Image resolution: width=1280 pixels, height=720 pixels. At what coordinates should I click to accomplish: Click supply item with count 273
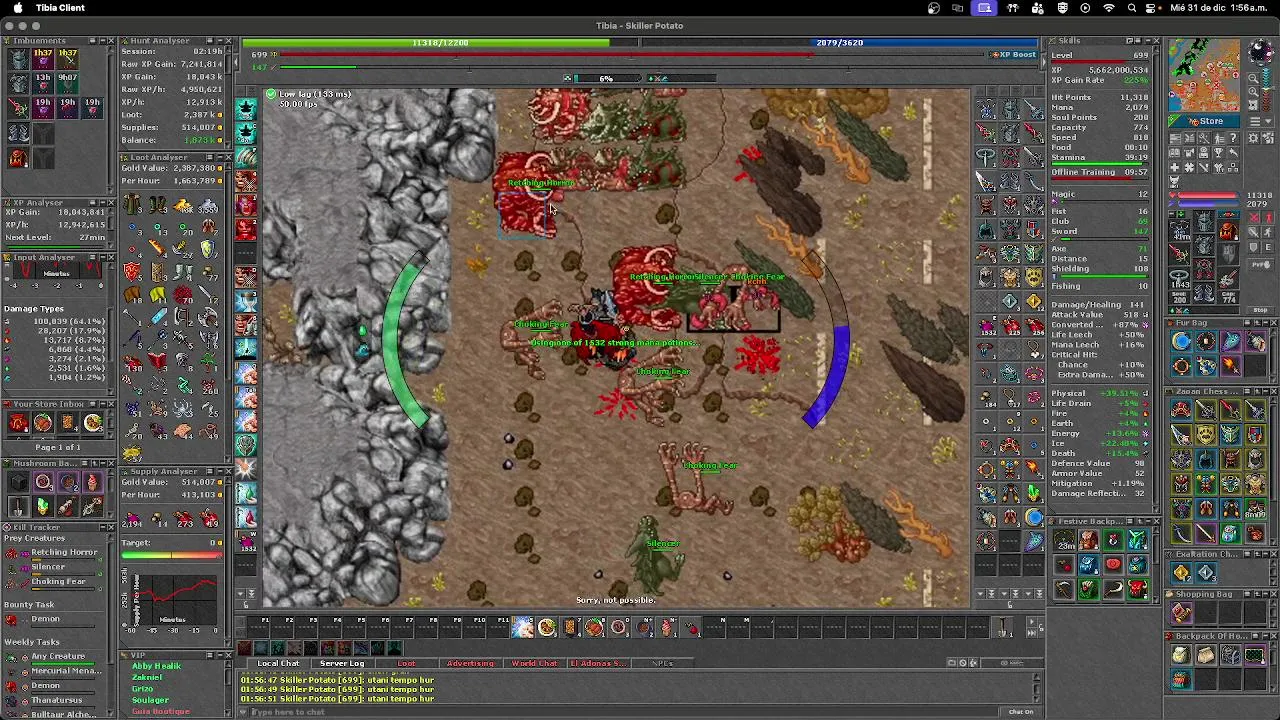coord(182,518)
